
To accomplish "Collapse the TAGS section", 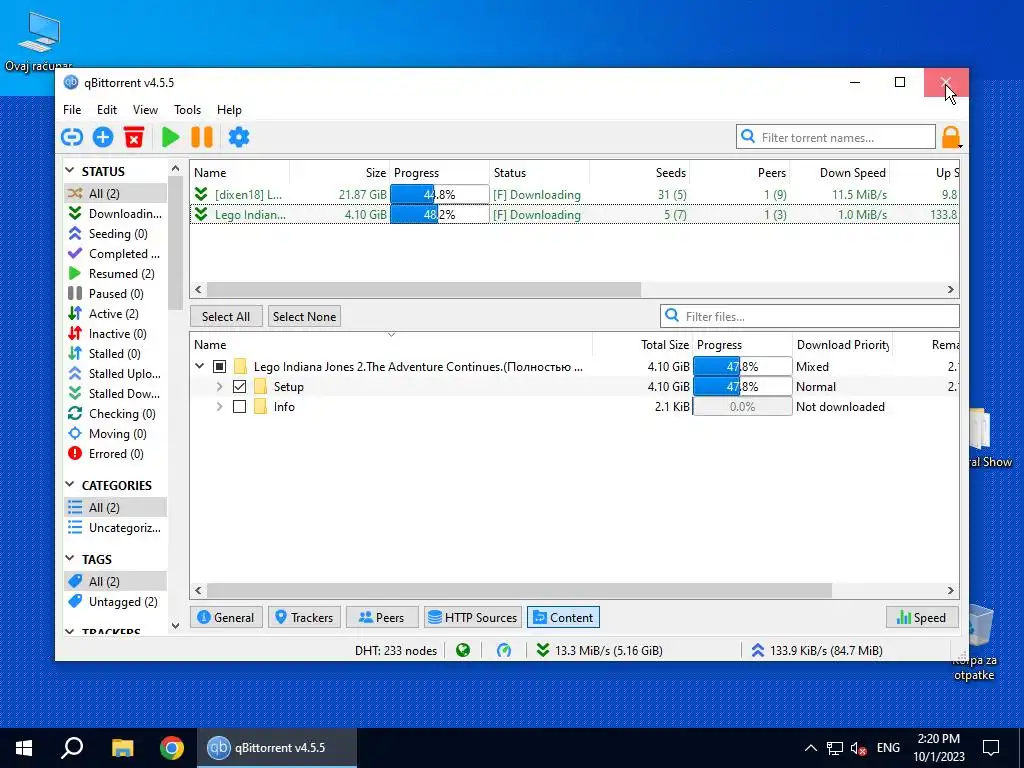I will point(70,559).
